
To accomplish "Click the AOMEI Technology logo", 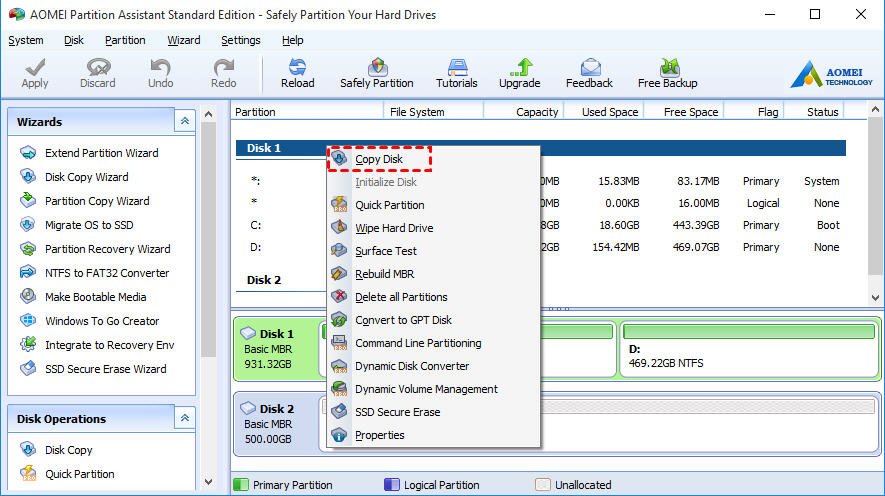I will click(x=831, y=74).
